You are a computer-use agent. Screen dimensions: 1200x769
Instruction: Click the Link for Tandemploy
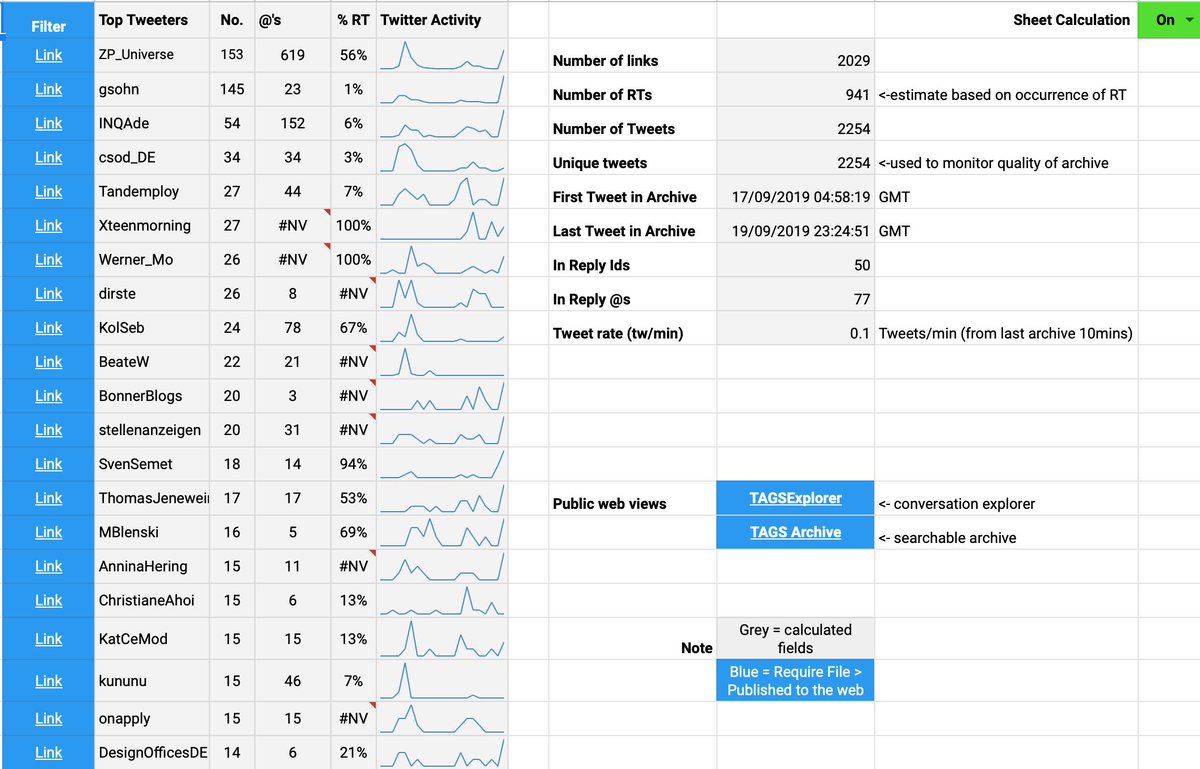click(x=48, y=191)
